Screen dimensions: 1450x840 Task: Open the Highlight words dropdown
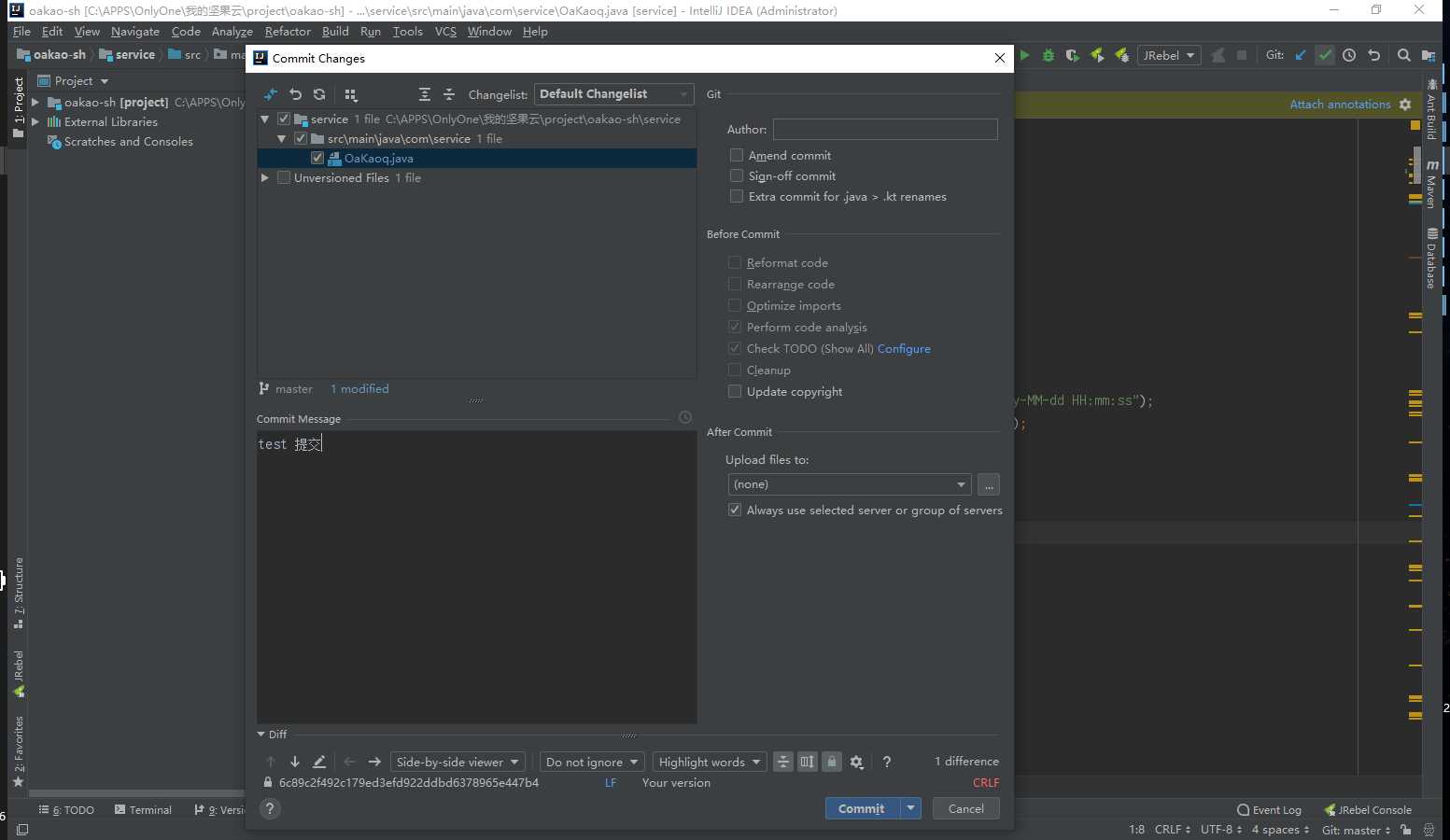pyautogui.click(x=710, y=762)
